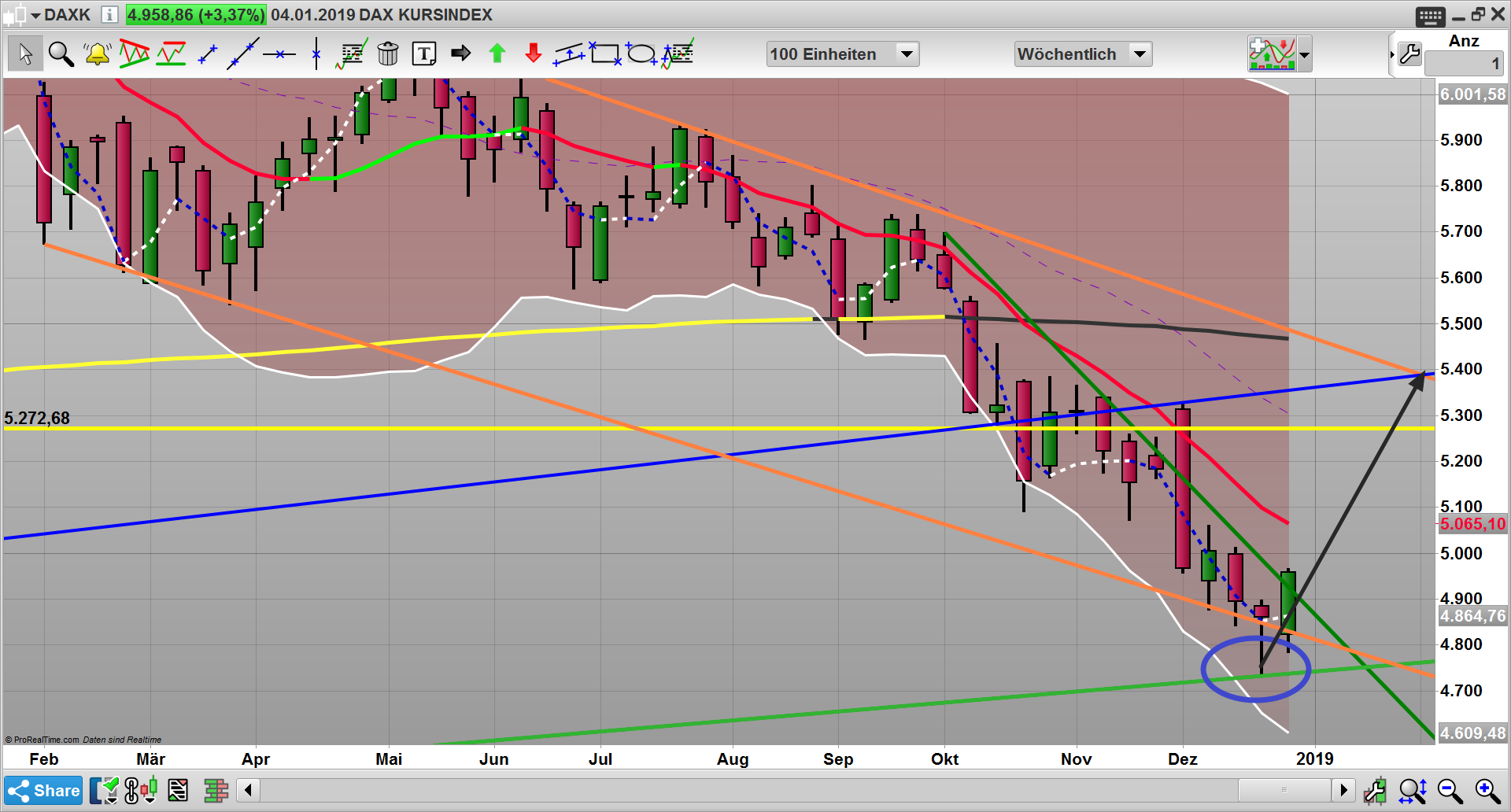Pick the rectangle drawing tool
Viewport: 1511px width, 812px height.
tap(604, 54)
